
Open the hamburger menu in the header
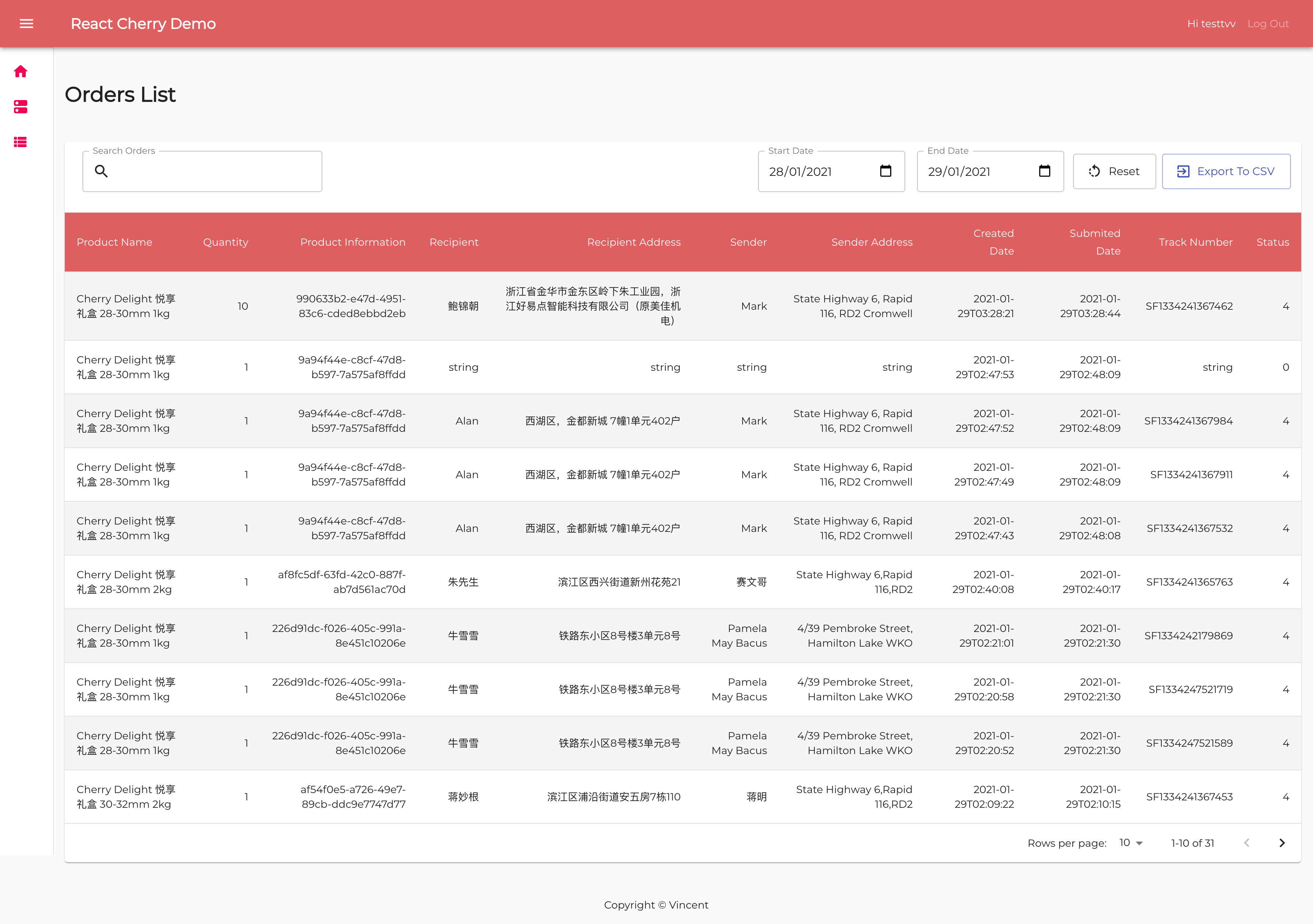pyautogui.click(x=26, y=24)
